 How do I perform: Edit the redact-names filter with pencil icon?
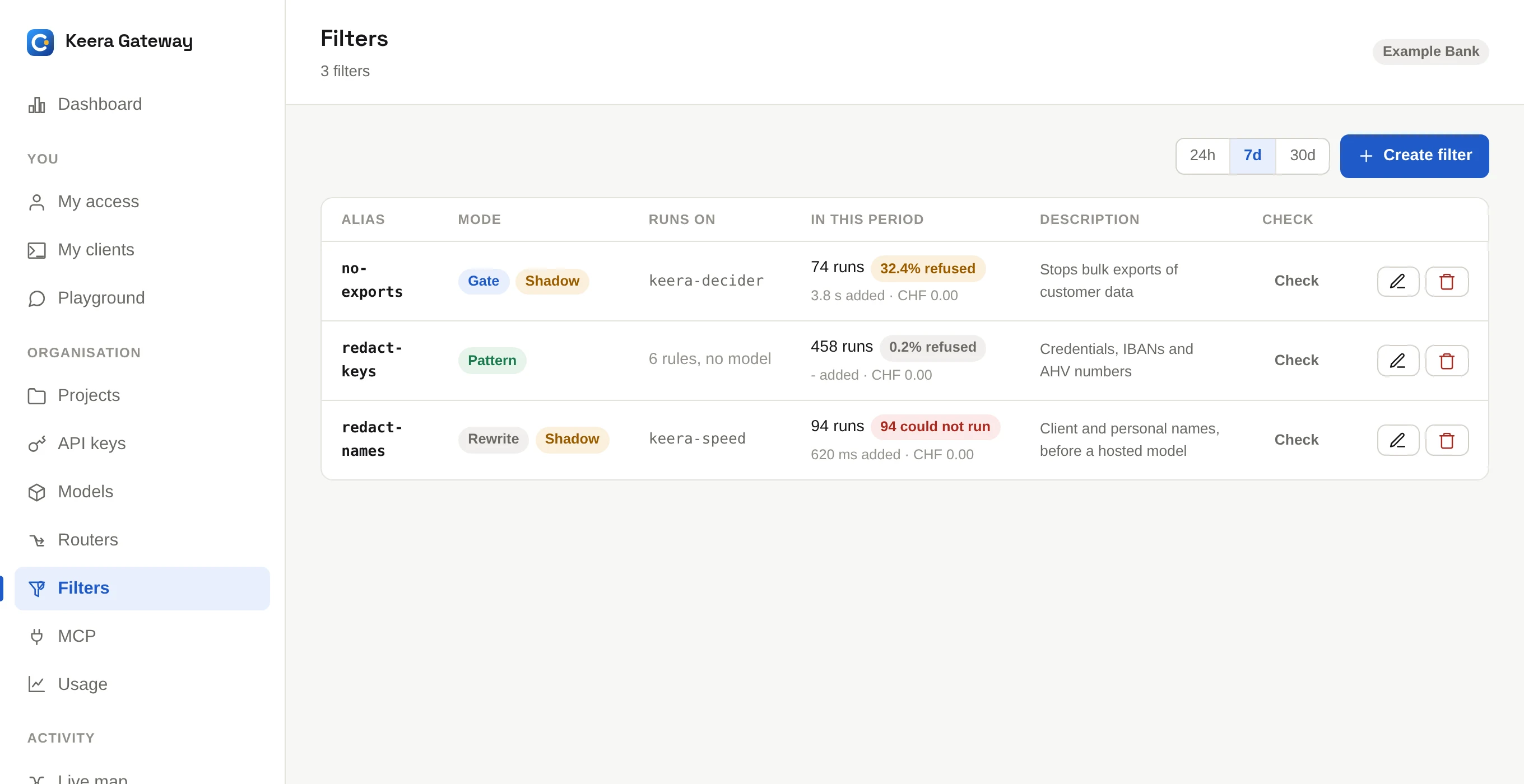click(1398, 440)
